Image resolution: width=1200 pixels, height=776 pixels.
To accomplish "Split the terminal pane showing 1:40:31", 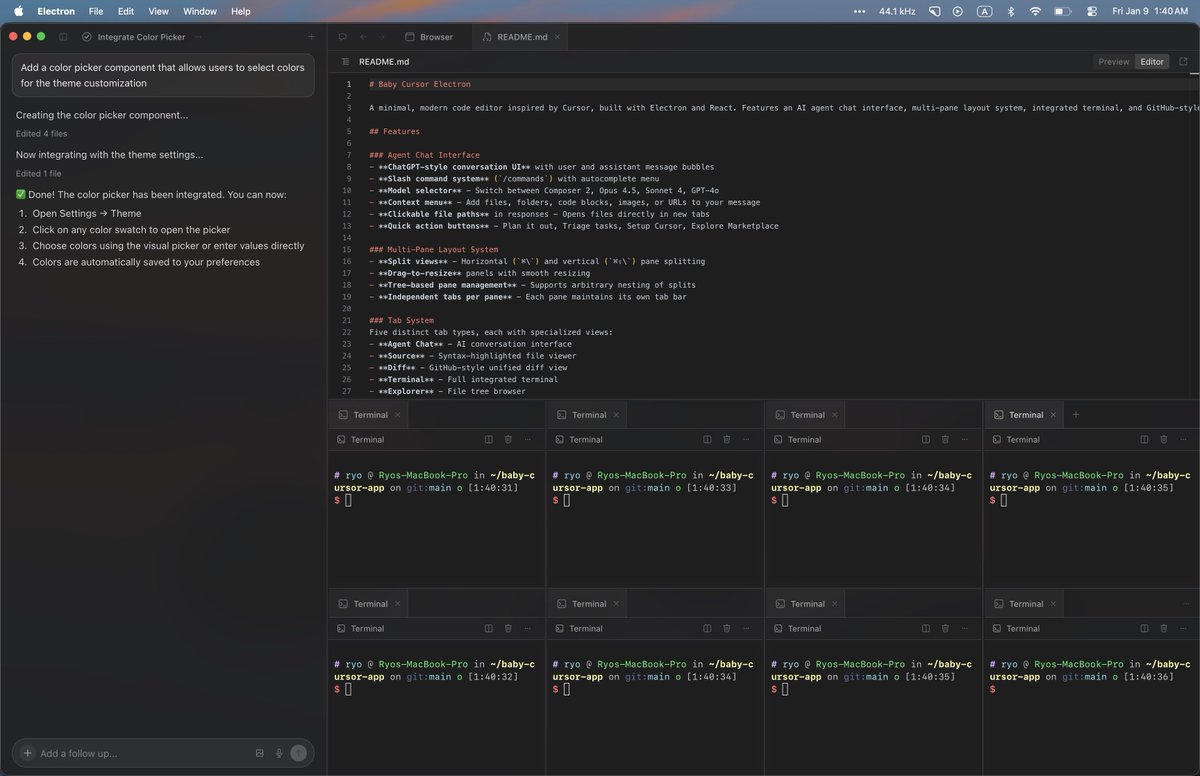I will 489,439.
